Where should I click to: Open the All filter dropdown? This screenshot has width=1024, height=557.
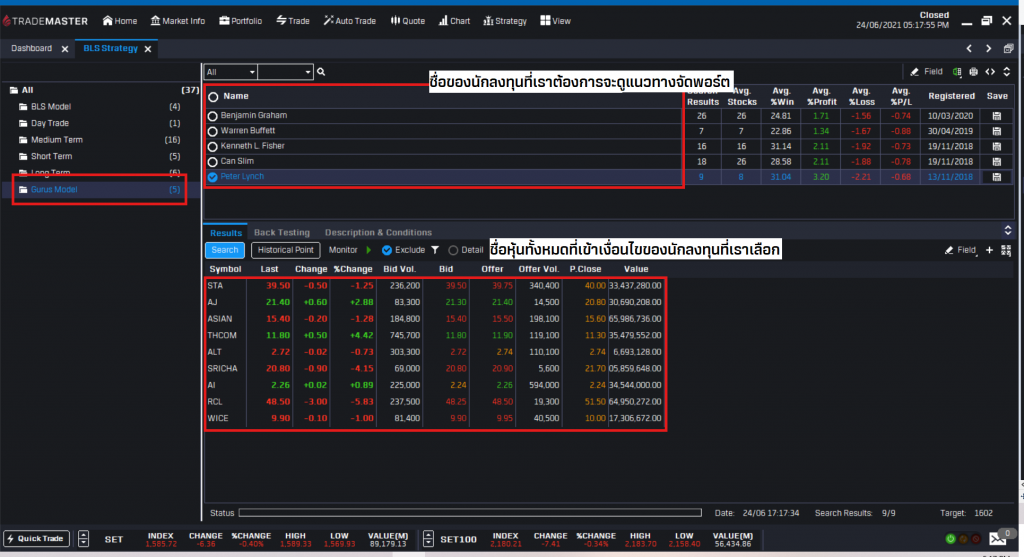pos(231,72)
